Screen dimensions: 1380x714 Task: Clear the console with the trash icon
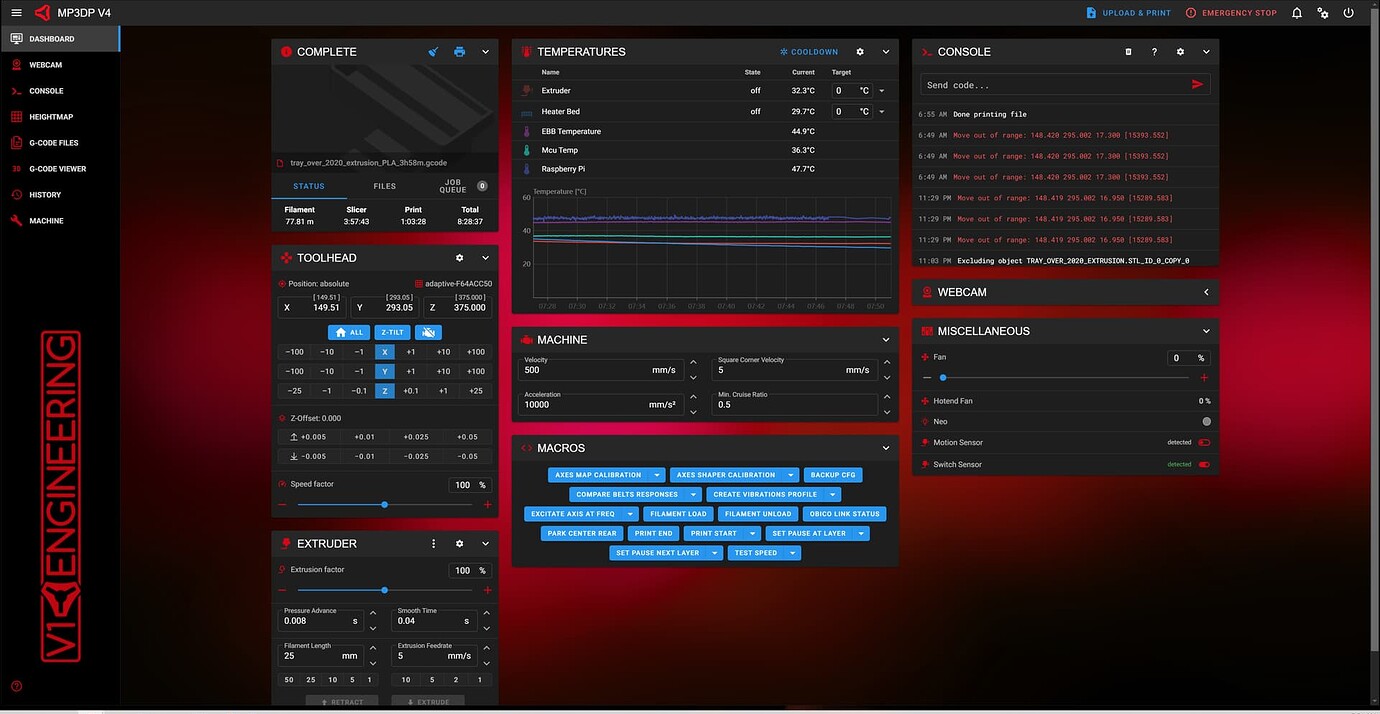coord(1128,51)
